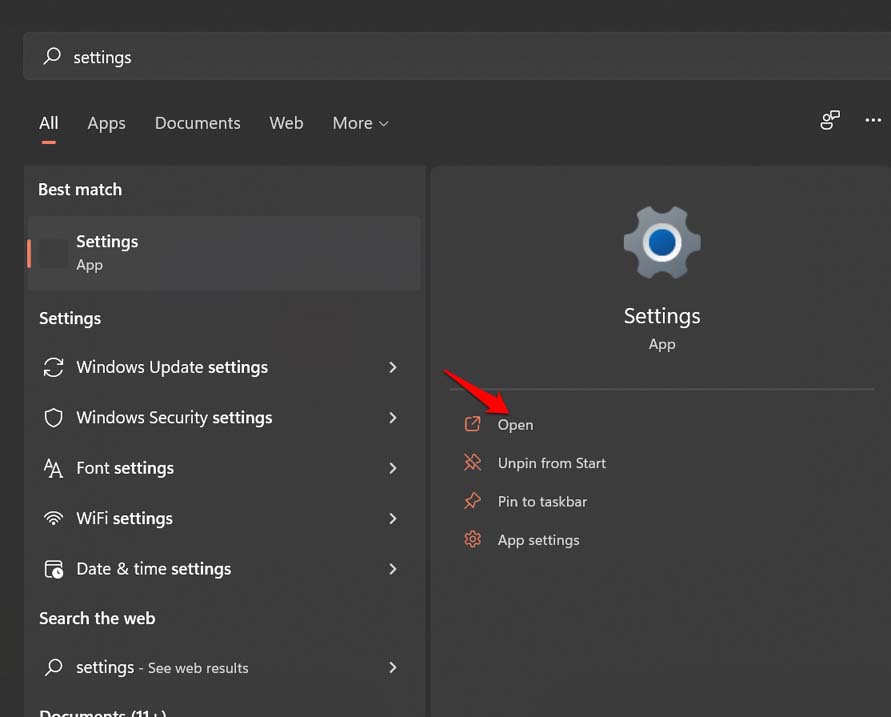
Task: Select the Web search tab
Action: (286, 123)
